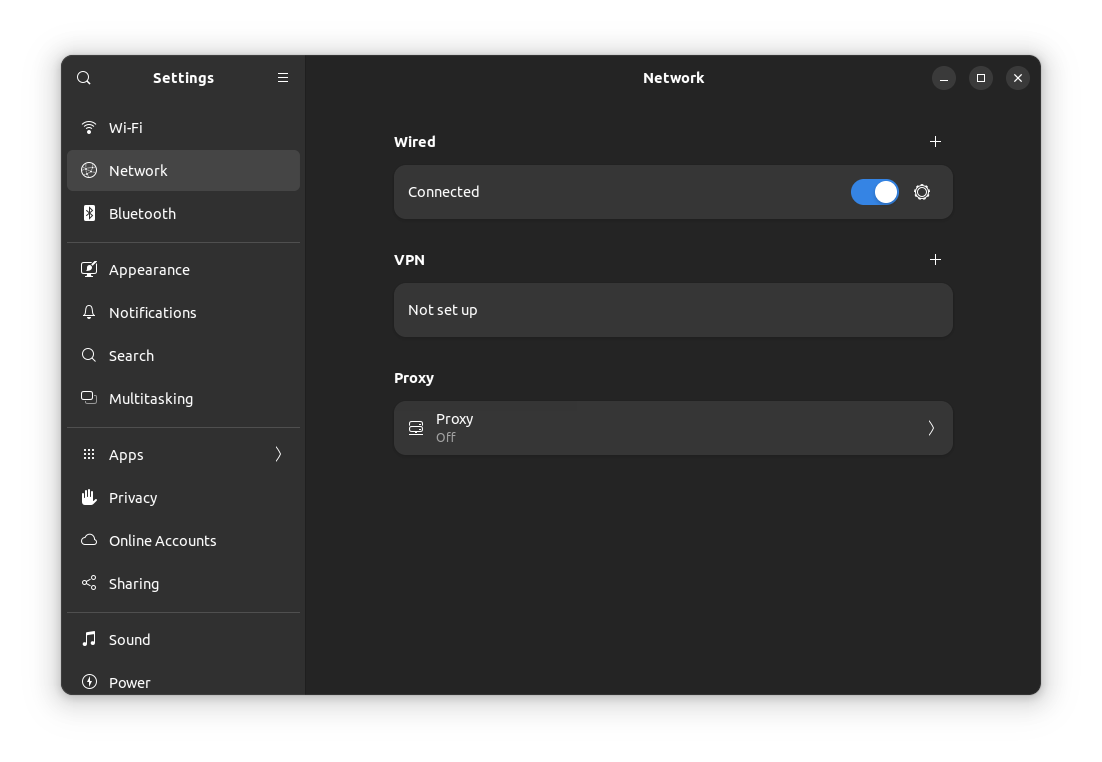Open Proxy settings via right chevron
Screen dimensions: 1102x762
931,428
